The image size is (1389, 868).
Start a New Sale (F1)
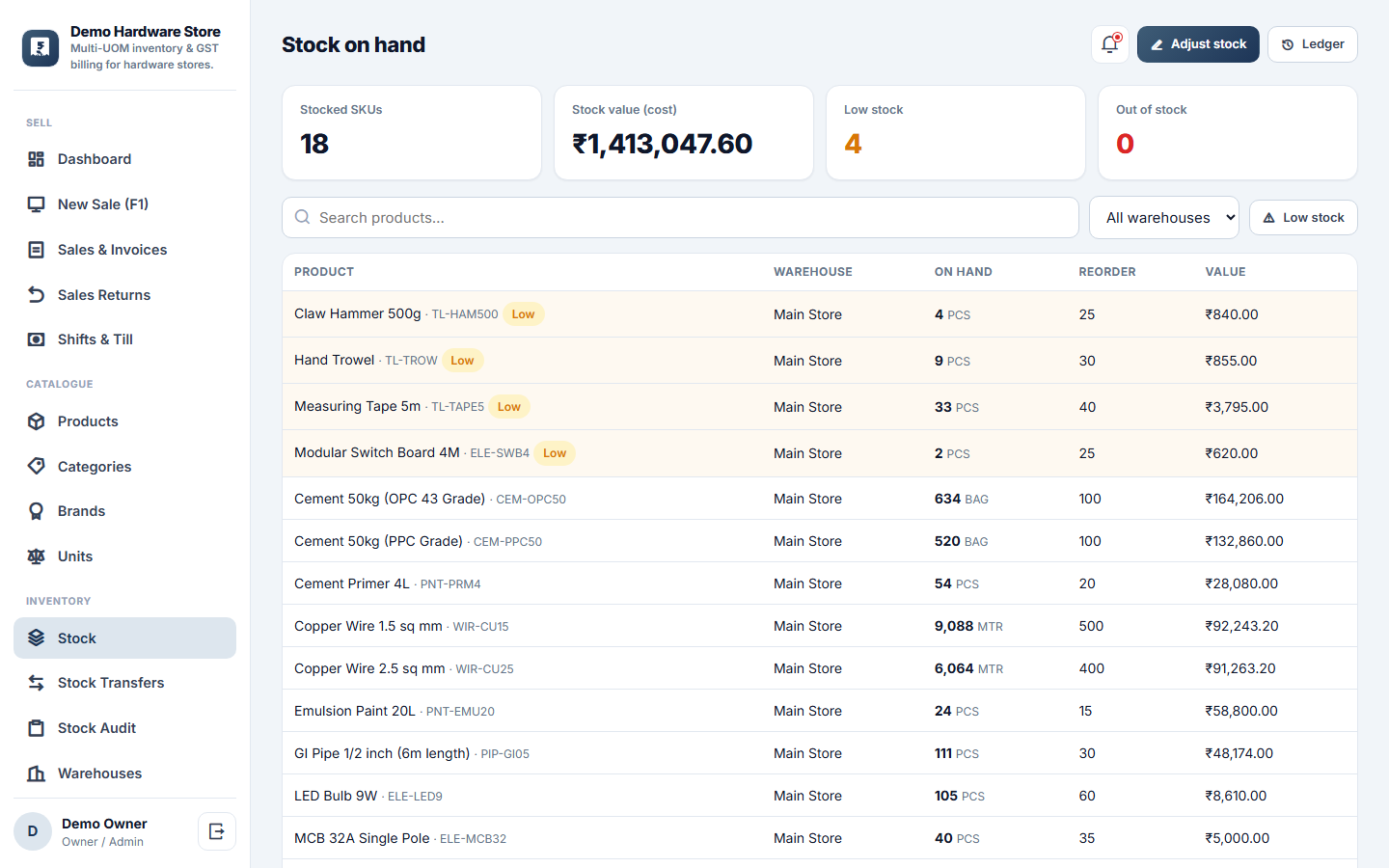(x=124, y=204)
